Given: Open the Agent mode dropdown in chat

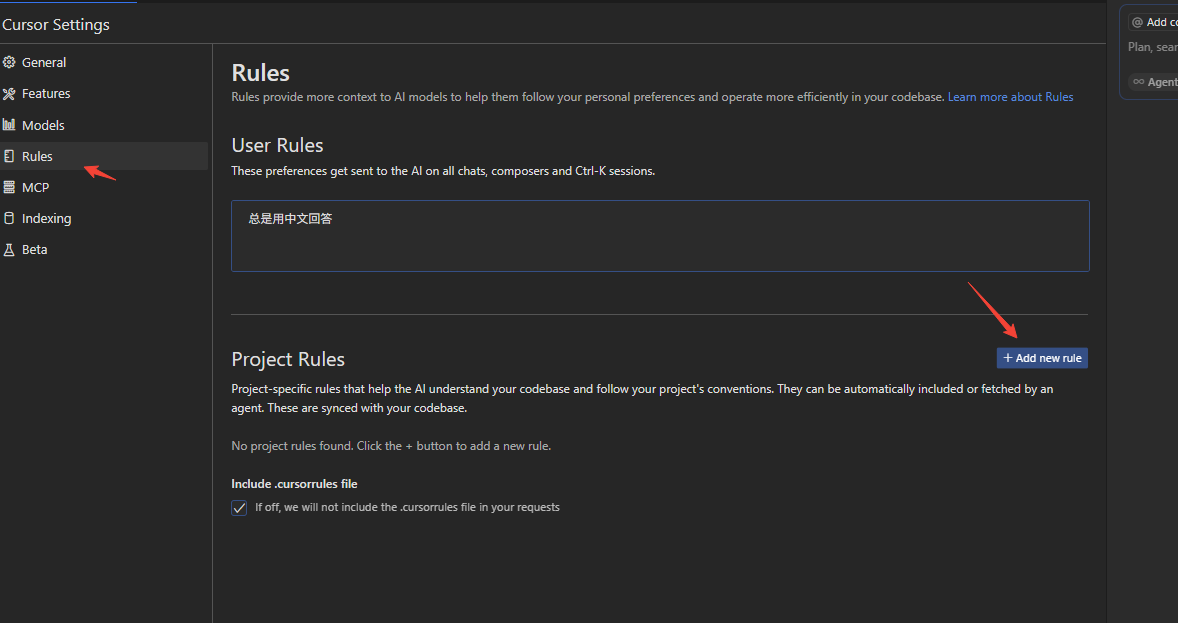Looking at the screenshot, I should pyautogui.click(x=1154, y=82).
